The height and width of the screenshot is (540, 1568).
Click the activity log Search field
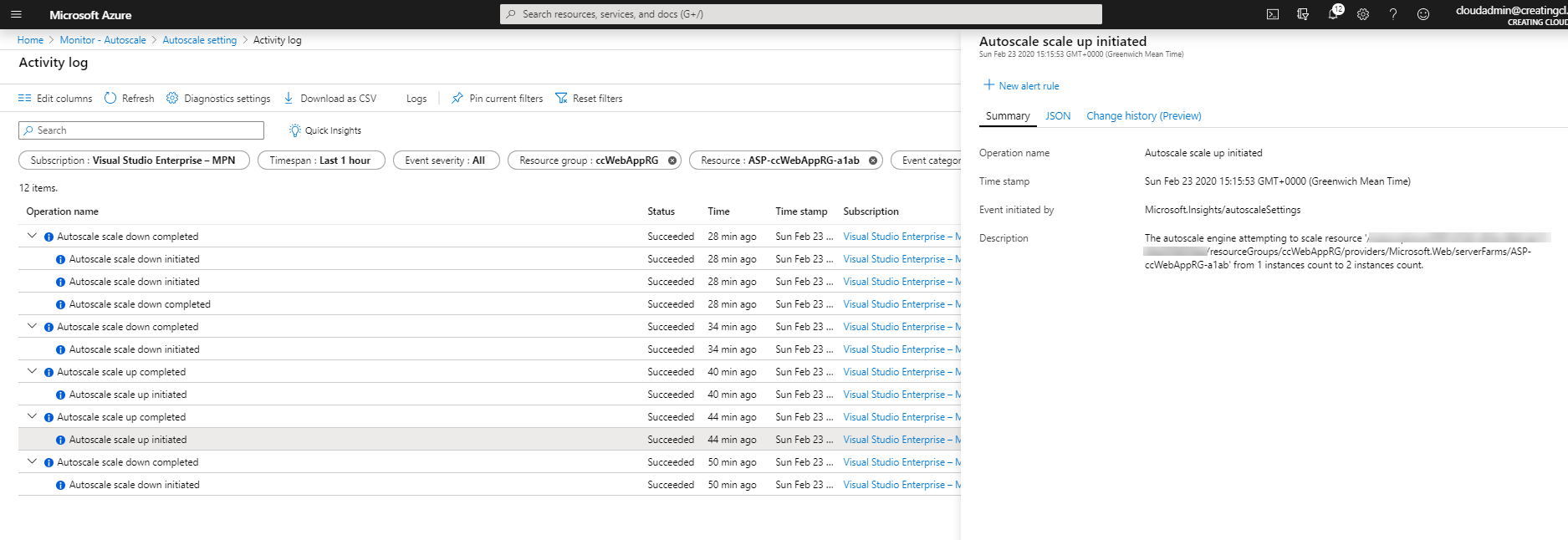click(x=142, y=130)
